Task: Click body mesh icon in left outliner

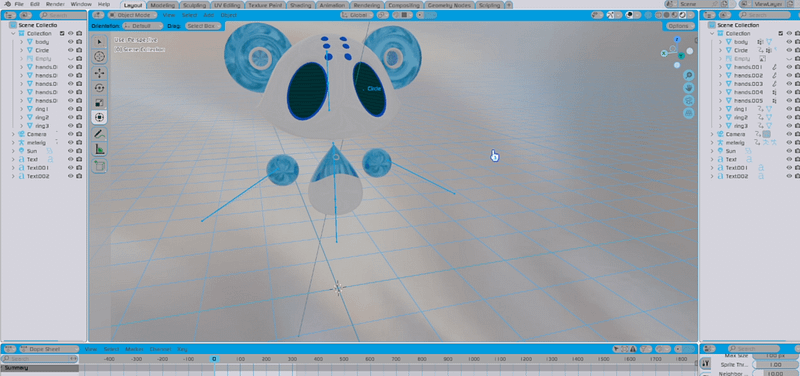Action: (30, 42)
